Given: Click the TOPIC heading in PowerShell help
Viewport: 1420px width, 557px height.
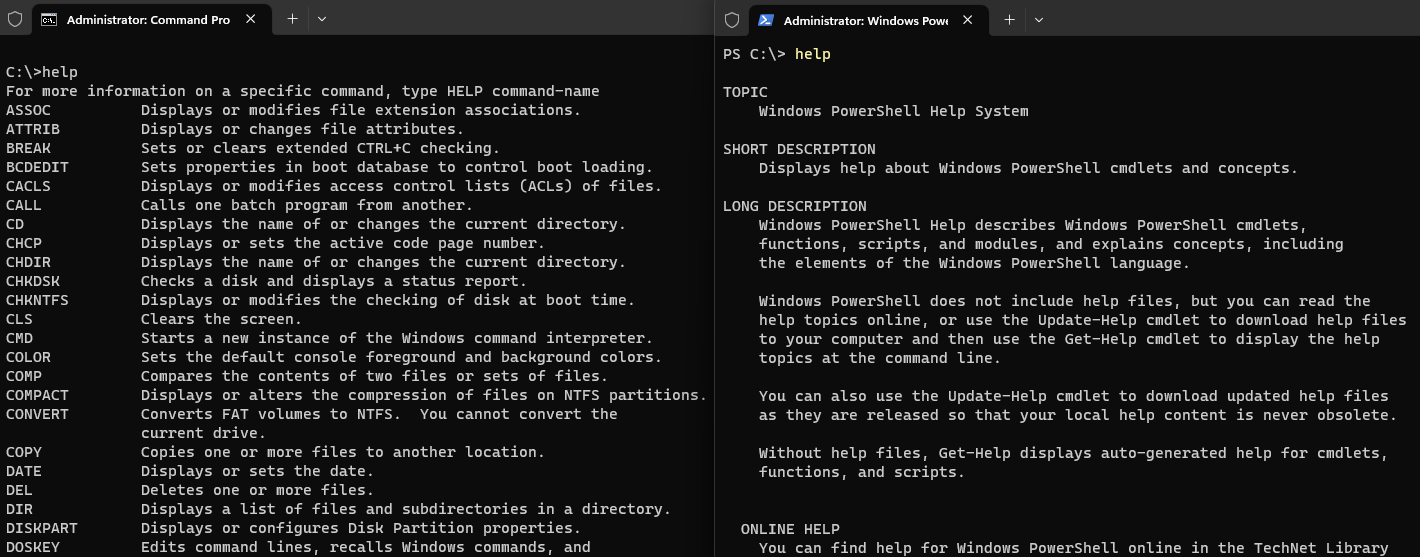Looking at the screenshot, I should pyautogui.click(x=745, y=92).
